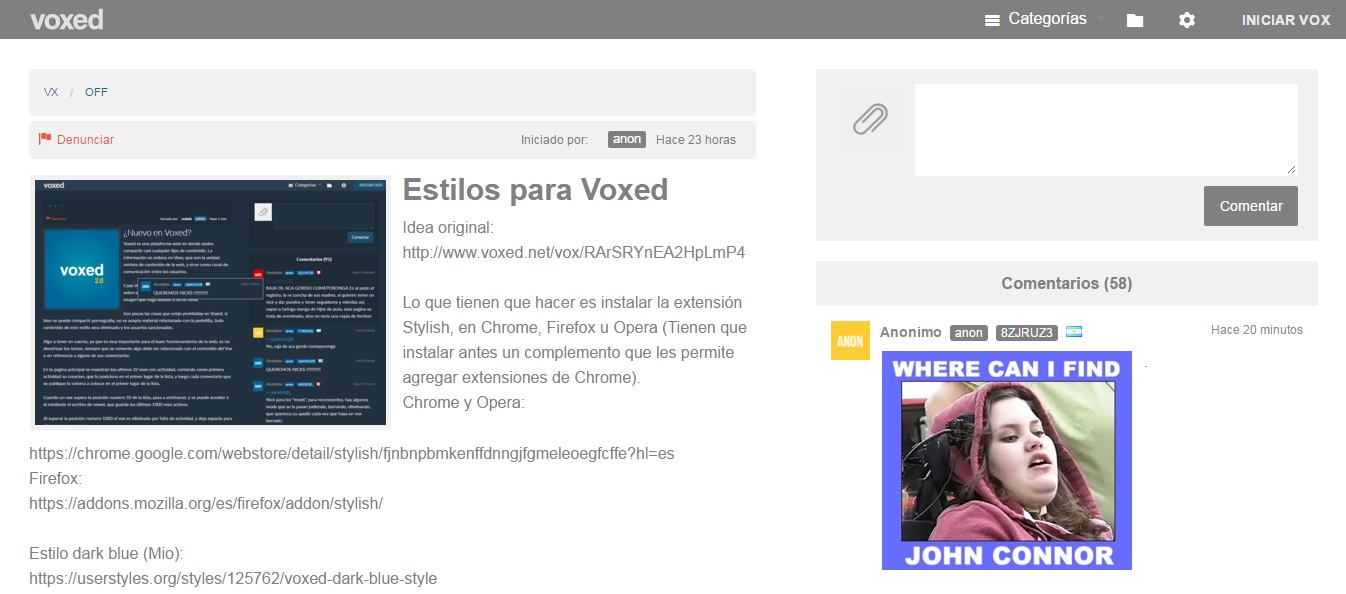Navigate to the OFF breadcrumb
Image resolution: width=1346 pixels, height=594 pixels.
[96, 91]
